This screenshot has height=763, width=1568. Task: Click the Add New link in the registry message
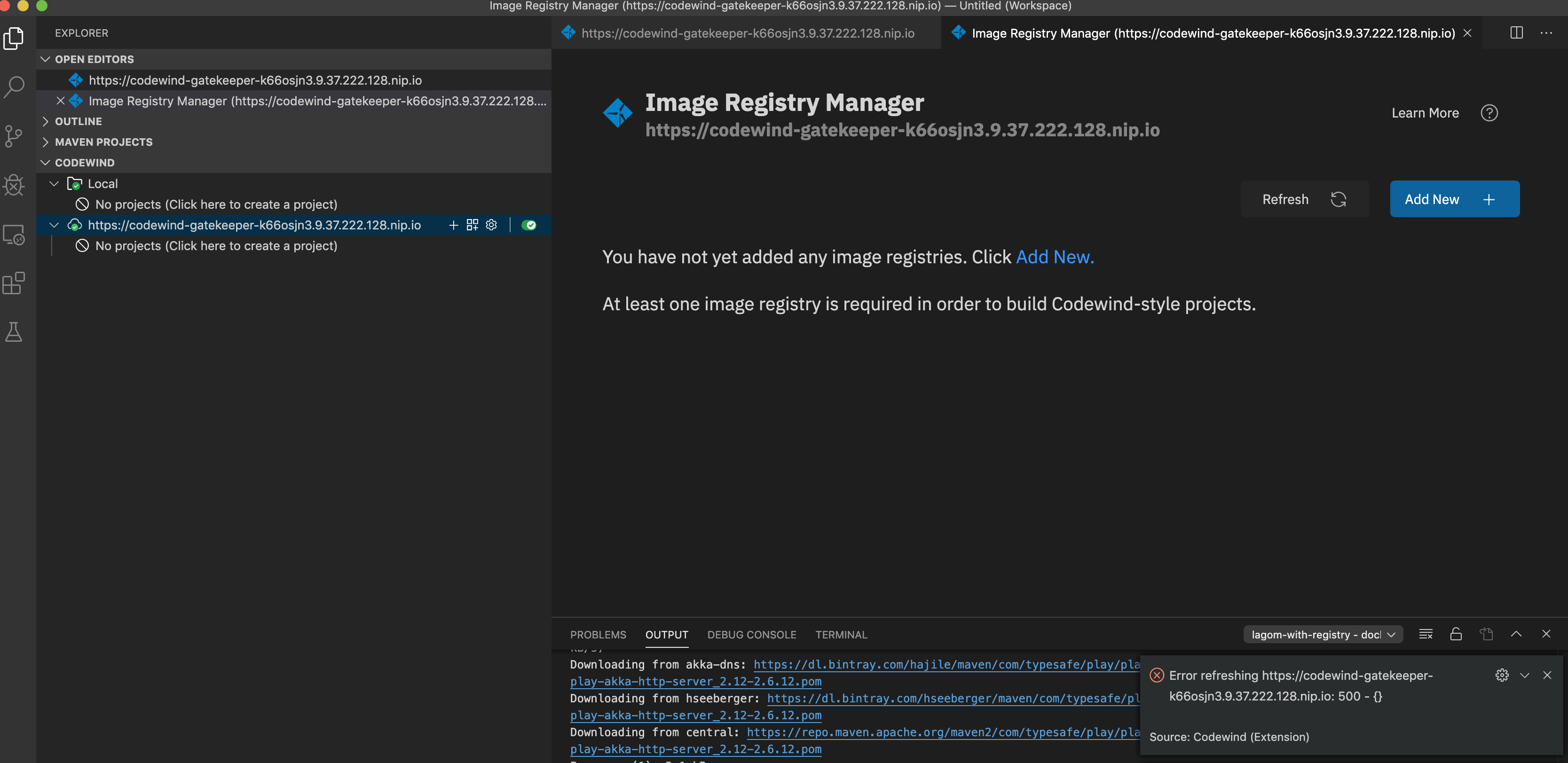click(1054, 257)
